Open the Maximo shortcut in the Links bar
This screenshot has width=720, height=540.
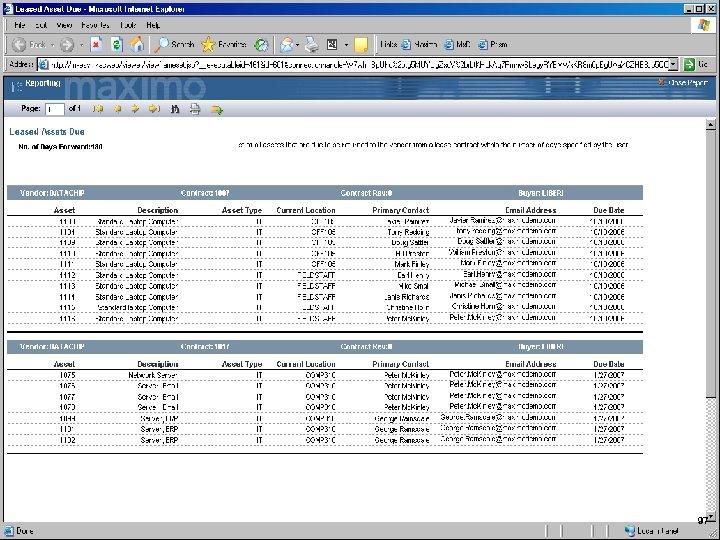point(420,45)
